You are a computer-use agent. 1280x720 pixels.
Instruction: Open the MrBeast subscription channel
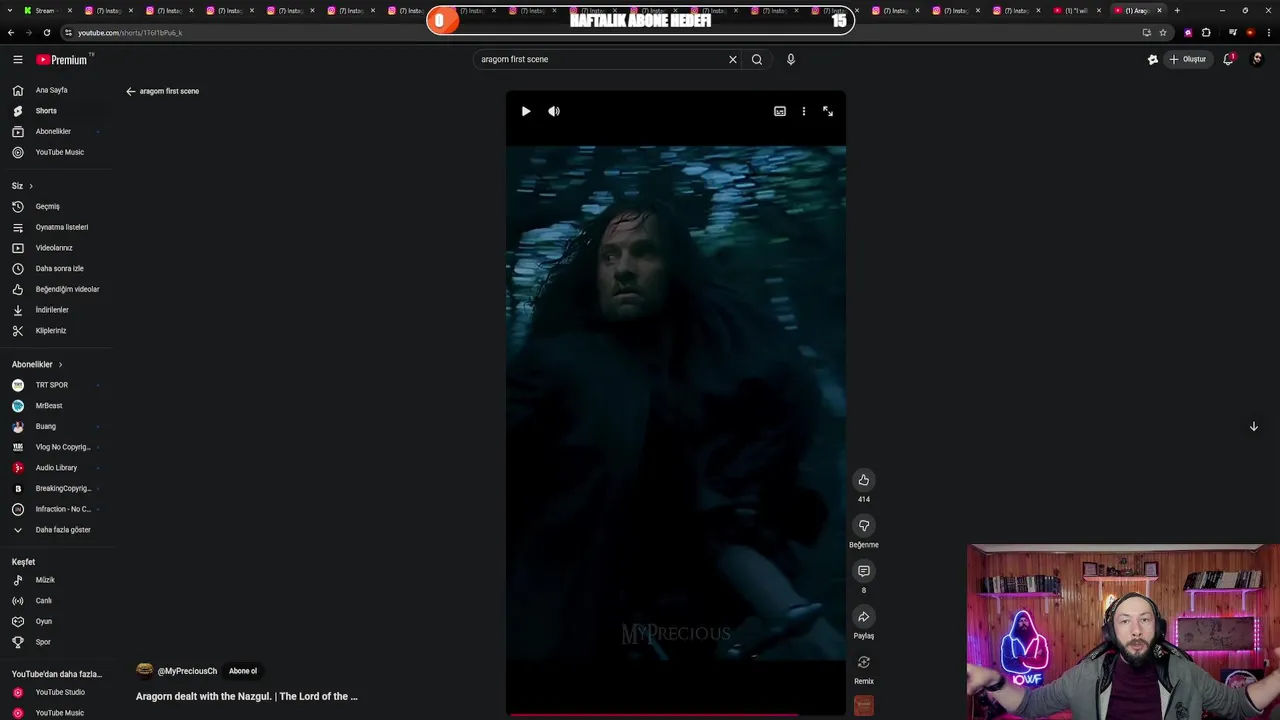click(55, 406)
